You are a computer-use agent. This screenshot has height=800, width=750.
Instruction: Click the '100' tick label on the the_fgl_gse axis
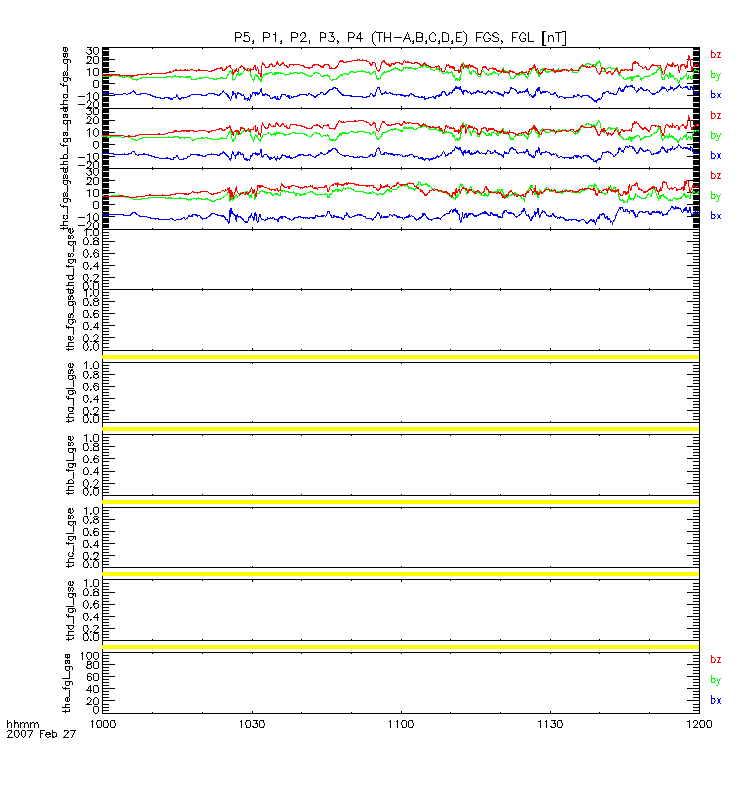pos(89,656)
